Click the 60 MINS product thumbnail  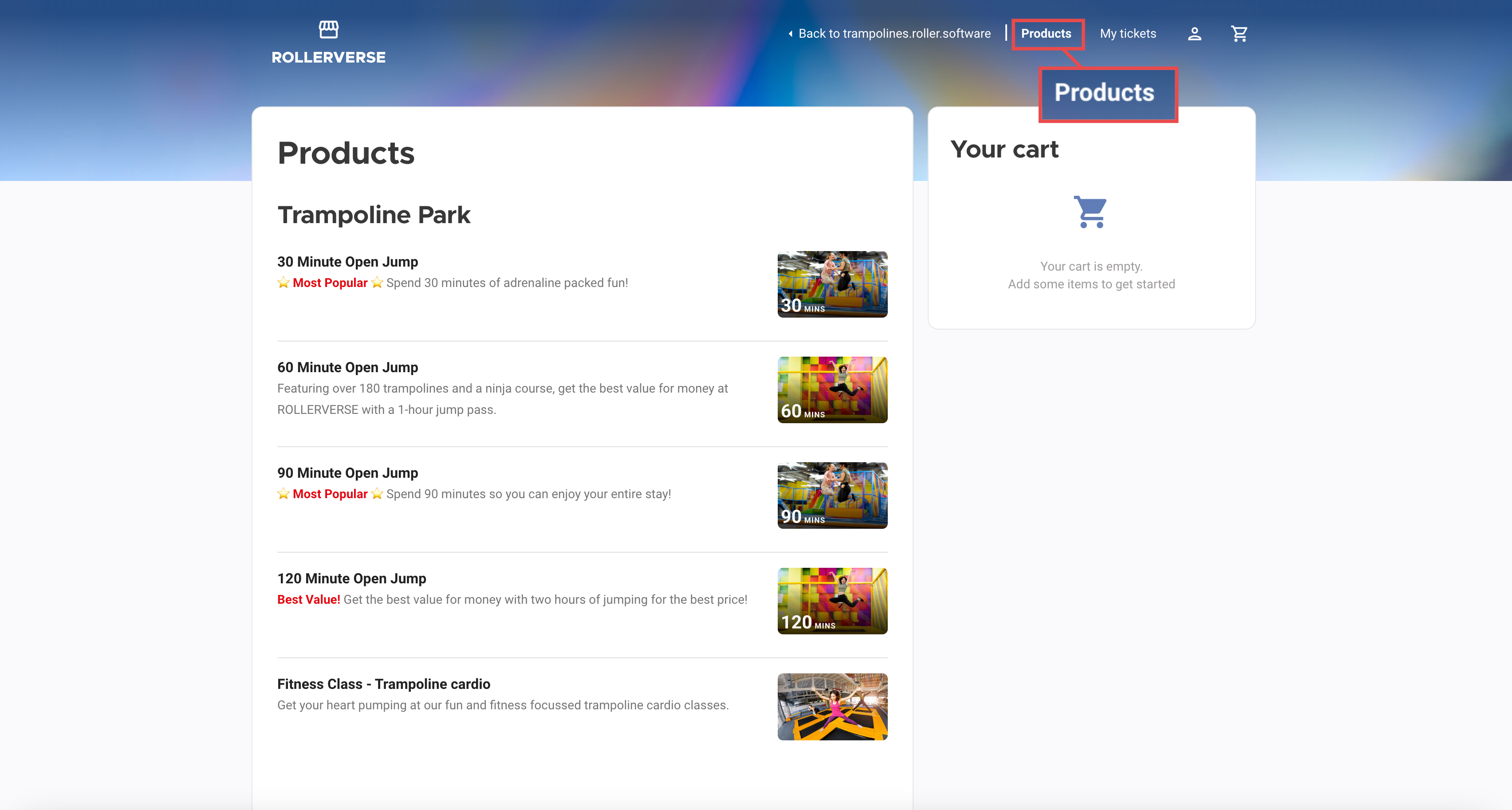(832, 390)
